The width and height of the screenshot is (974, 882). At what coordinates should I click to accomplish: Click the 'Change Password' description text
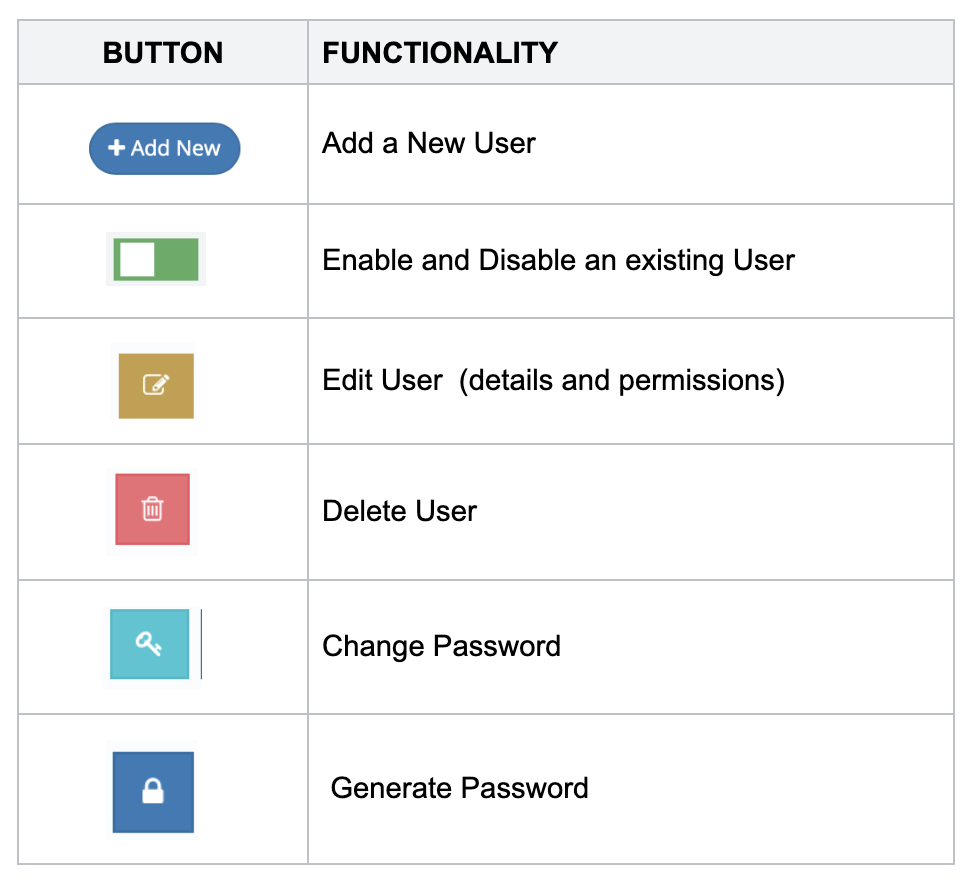[x=441, y=646]
